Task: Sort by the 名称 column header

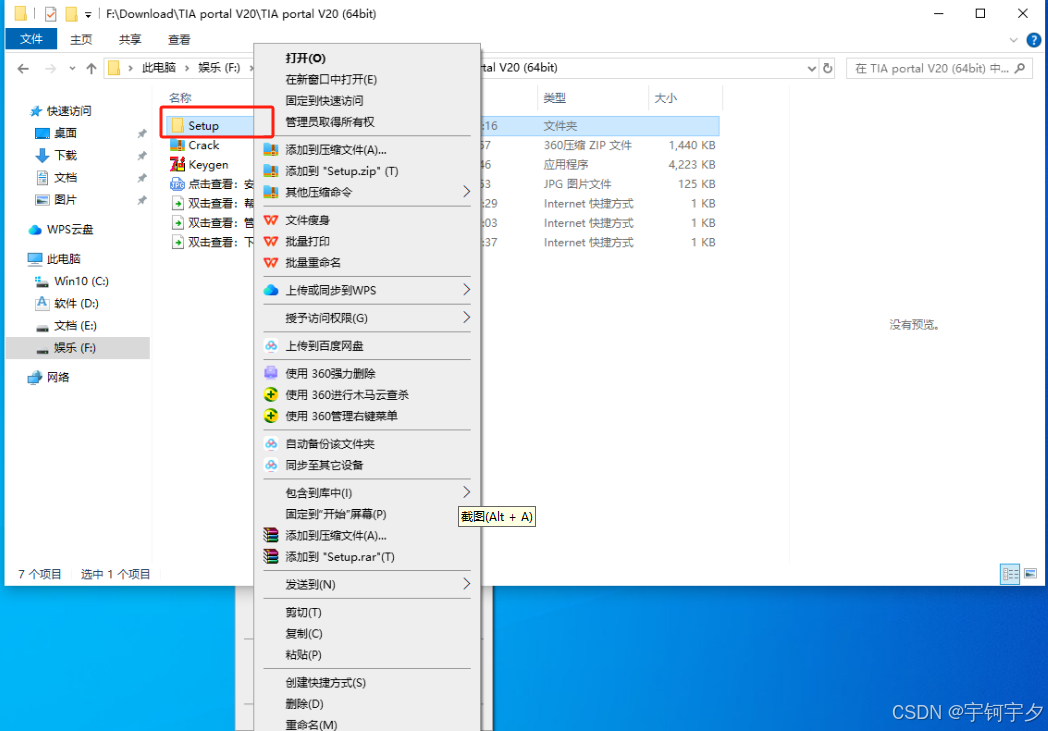Action: point(180,98)
